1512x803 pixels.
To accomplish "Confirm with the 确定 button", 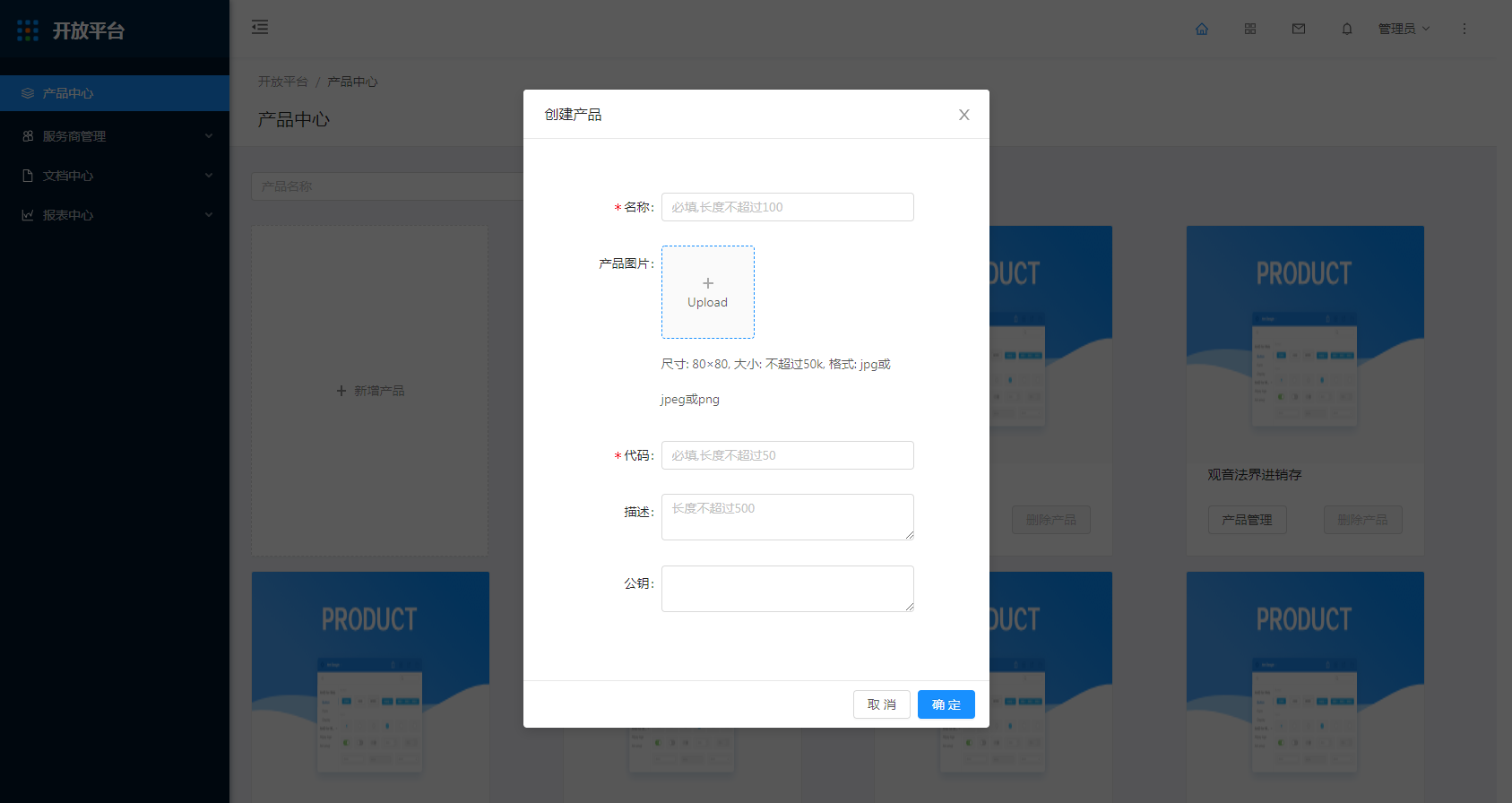I will 946,704.
